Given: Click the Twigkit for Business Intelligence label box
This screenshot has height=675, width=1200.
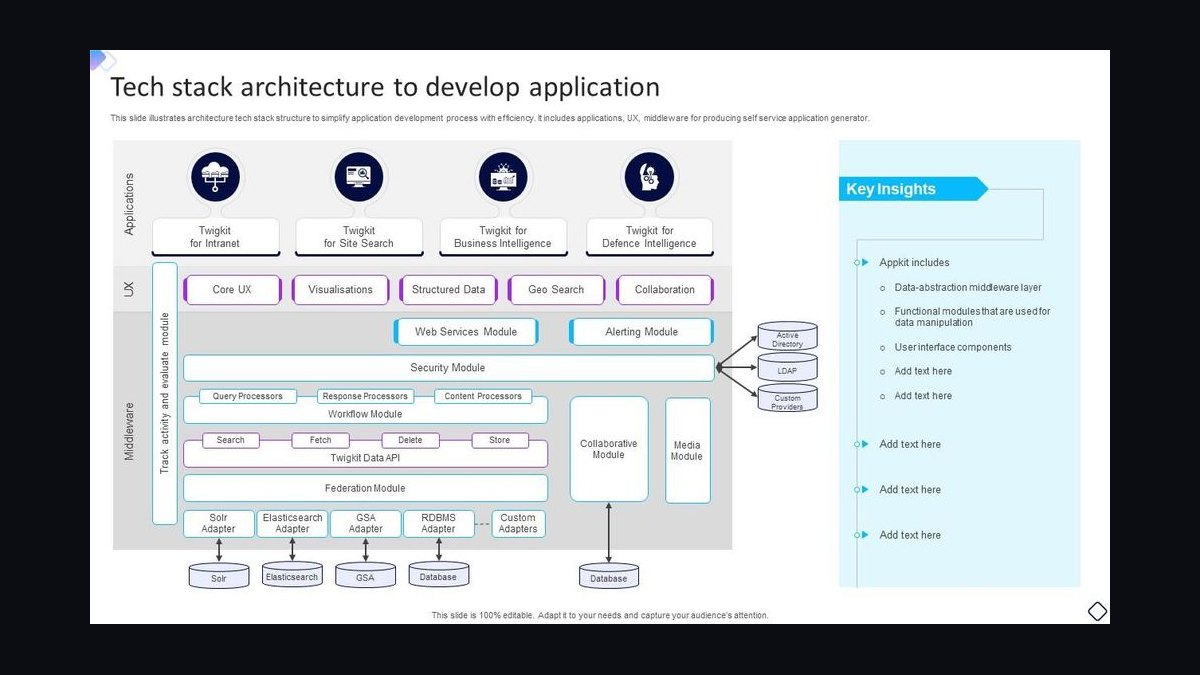Looking at the screenshot, I should point(503,237).
